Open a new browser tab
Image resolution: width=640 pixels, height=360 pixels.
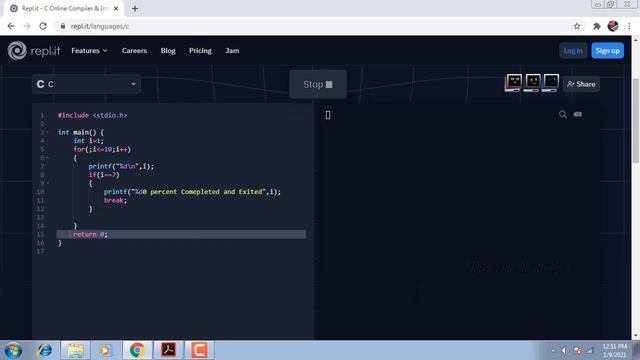pos(135,8)
